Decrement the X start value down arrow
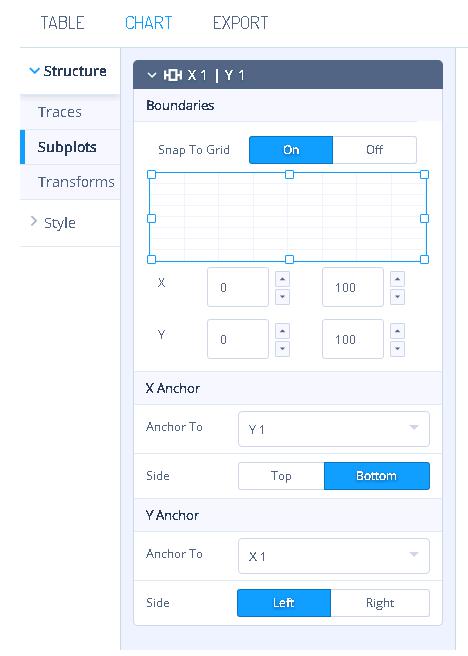Image resolution: width=468 pixels, height=656 pixels. tap(282, 297)
